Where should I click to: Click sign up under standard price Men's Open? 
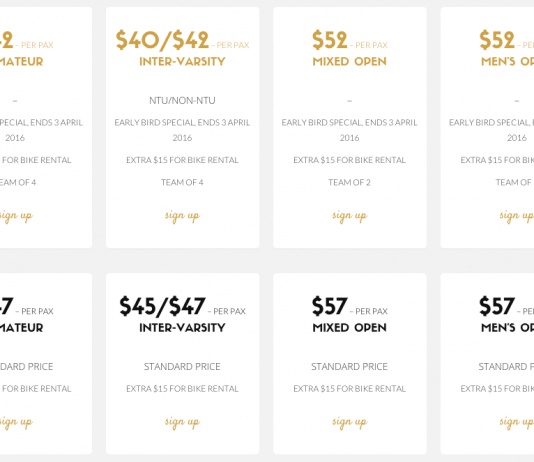517,422
